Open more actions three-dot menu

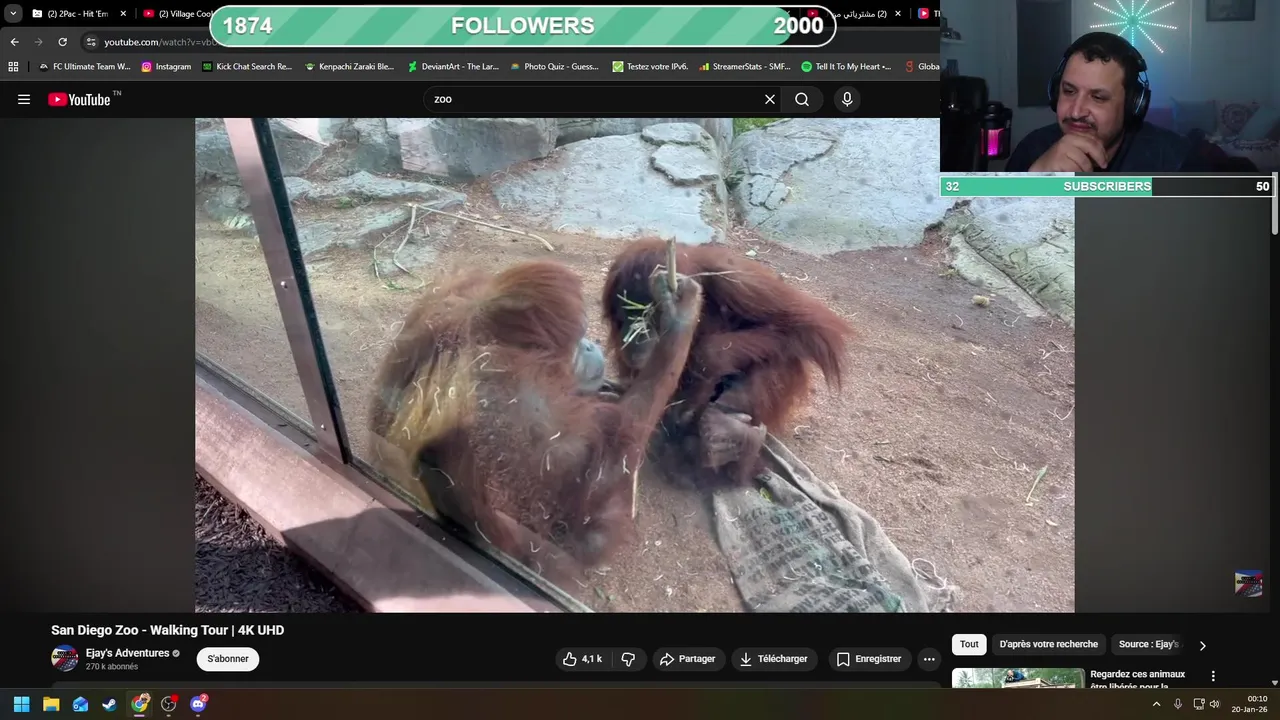[x=929, y=659]
